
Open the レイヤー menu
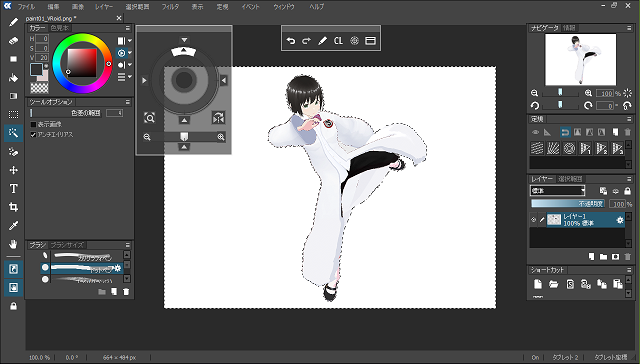tap(104, 7)
